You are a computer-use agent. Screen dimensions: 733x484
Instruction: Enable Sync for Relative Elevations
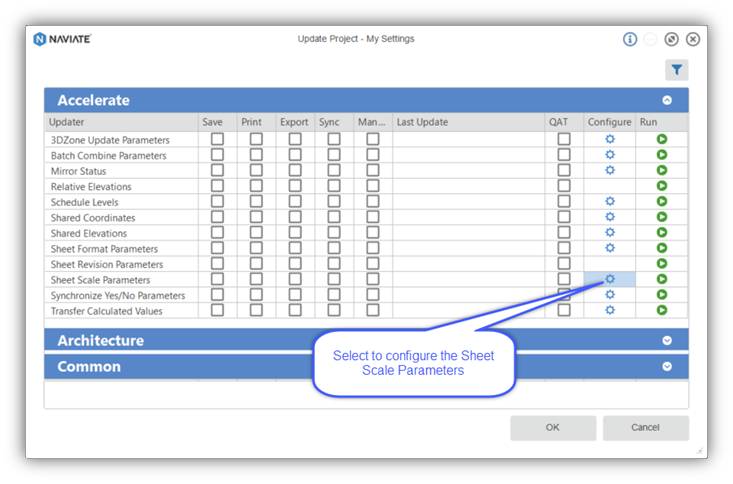point(333,186)
